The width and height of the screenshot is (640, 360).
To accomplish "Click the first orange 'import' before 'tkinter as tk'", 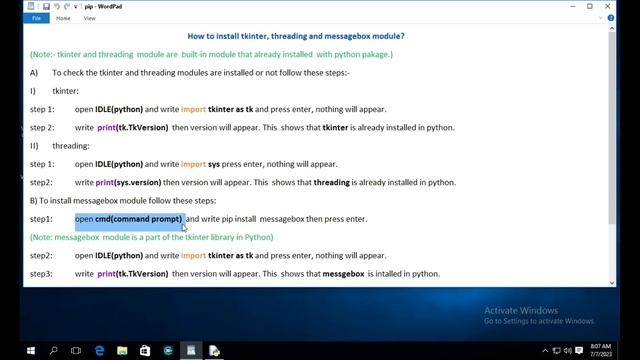I will click(193, 109).
